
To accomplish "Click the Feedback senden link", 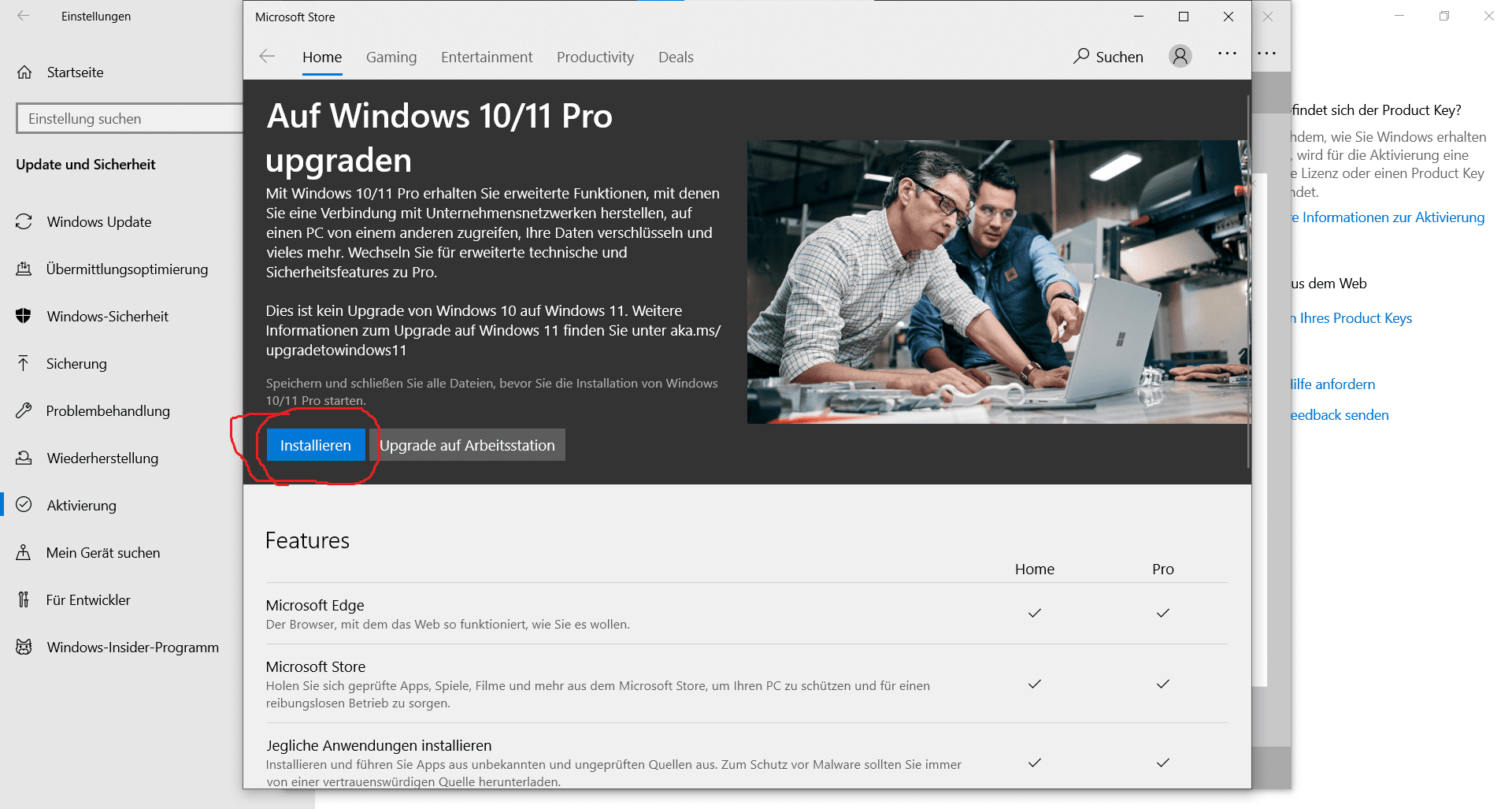I will point(1340,415).
